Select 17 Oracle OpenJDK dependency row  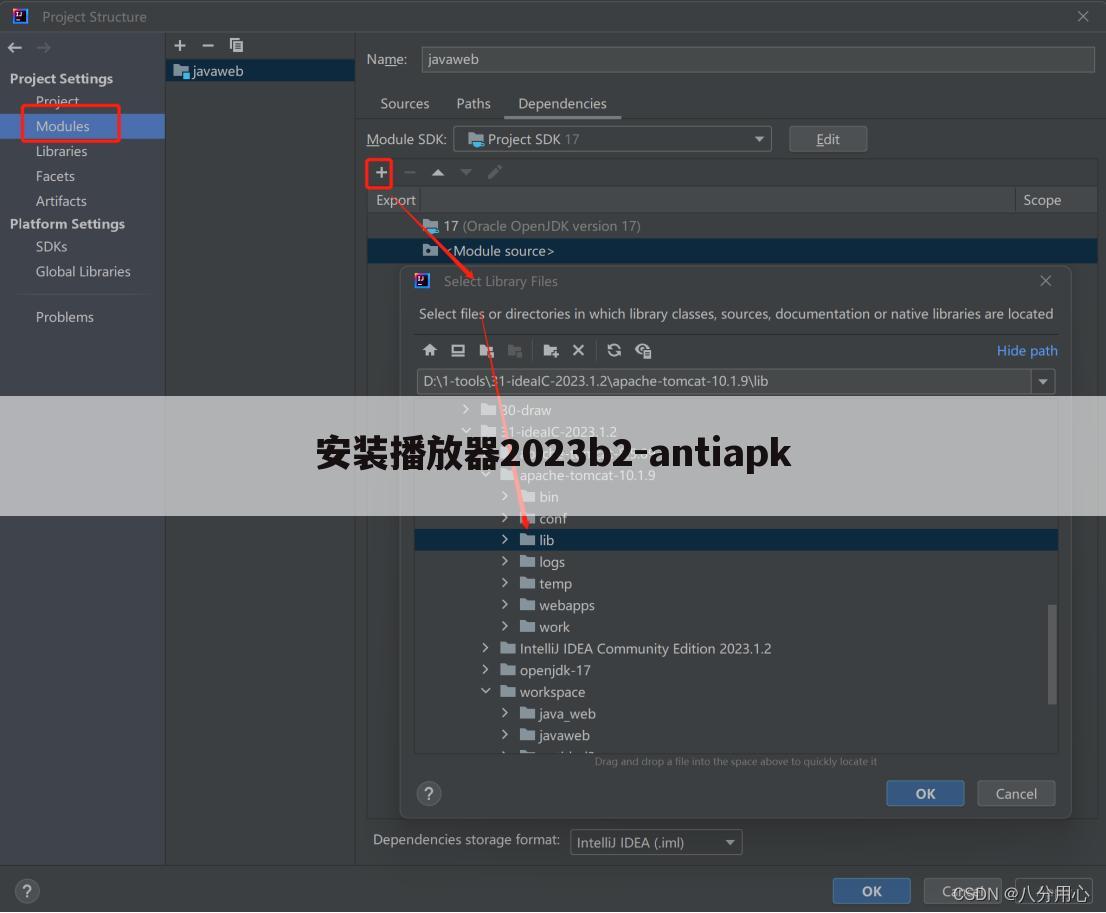pyautogui.click(x=732, y=226)
